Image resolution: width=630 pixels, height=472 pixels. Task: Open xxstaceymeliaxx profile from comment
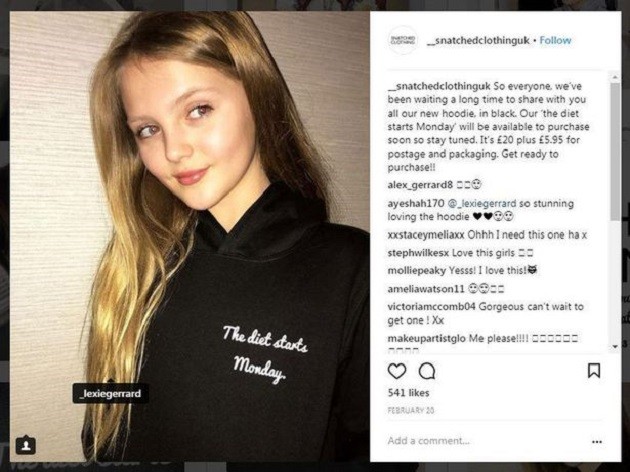426,235
